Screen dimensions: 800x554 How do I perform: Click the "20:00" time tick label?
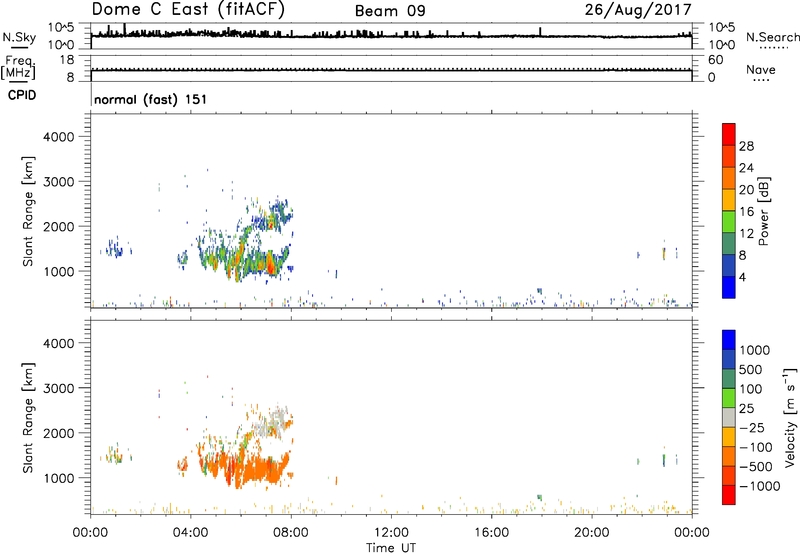point(591,533)
